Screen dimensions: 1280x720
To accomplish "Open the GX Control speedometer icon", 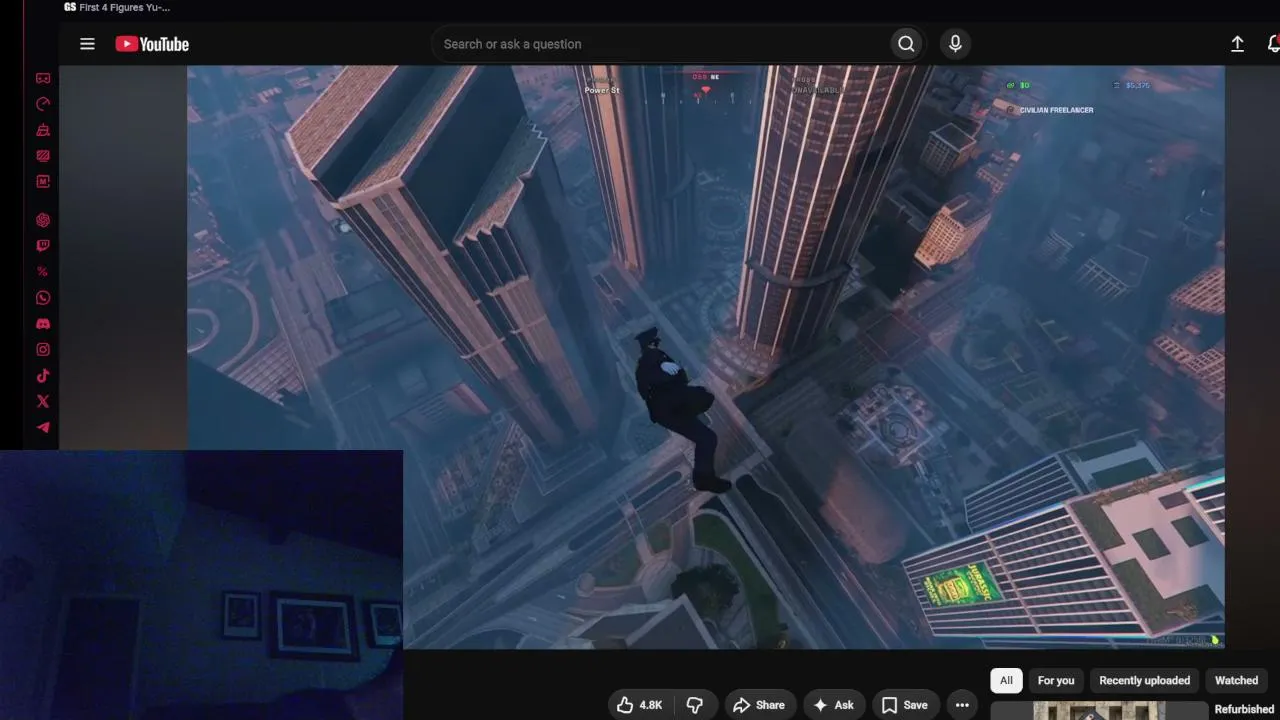I will [43, 104].
